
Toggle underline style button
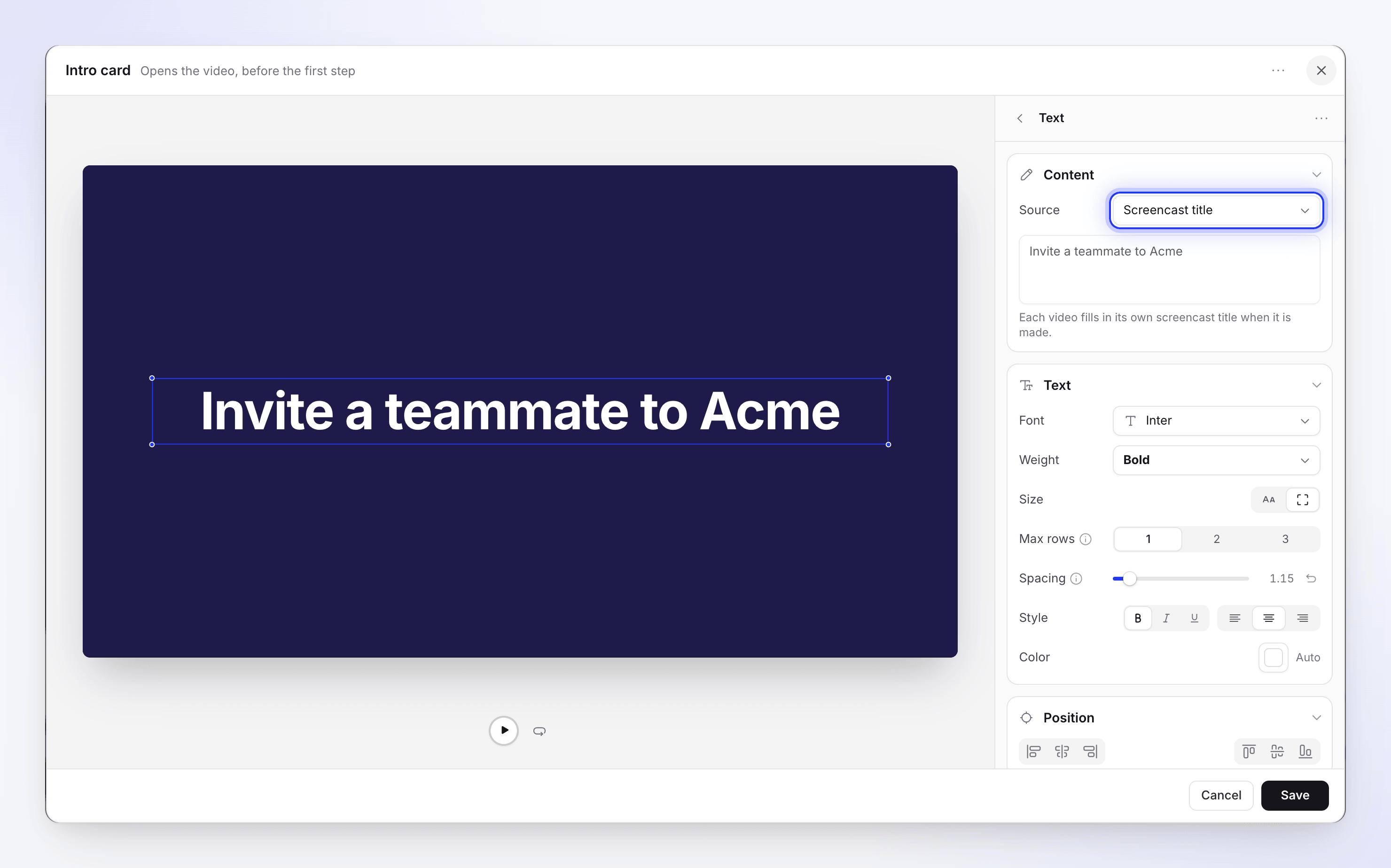pyautogui.click(x=1195, y=618)
